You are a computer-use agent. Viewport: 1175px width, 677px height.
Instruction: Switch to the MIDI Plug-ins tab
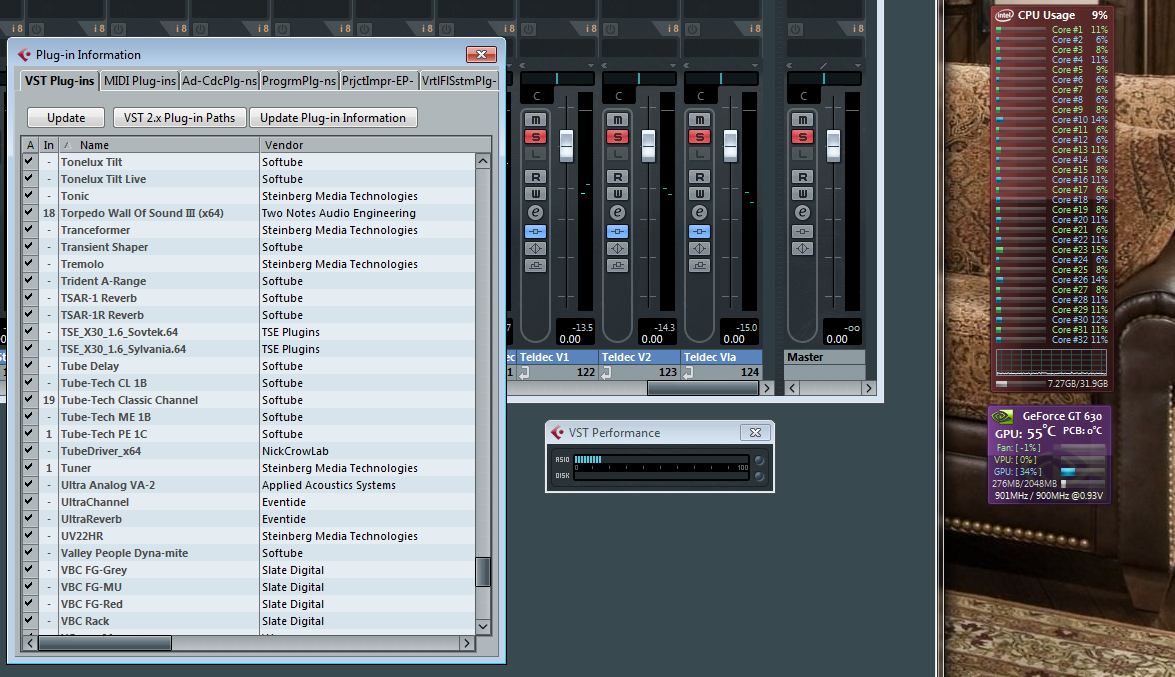[139, 81]
